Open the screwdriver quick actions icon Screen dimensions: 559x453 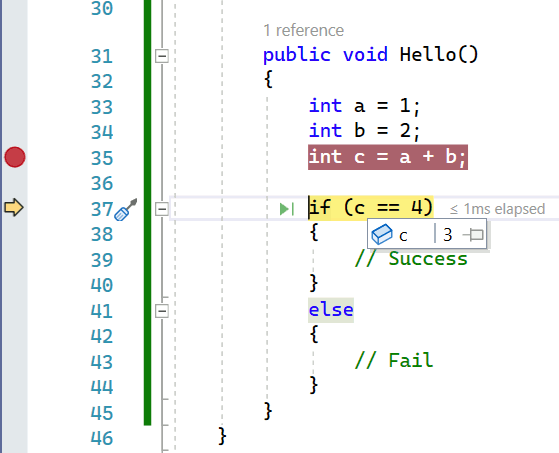click(x=125, y=210)
